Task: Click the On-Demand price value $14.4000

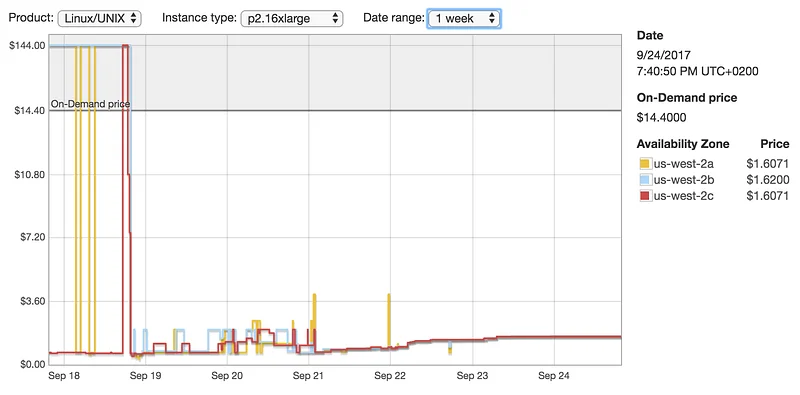Action: click(661, 118)
